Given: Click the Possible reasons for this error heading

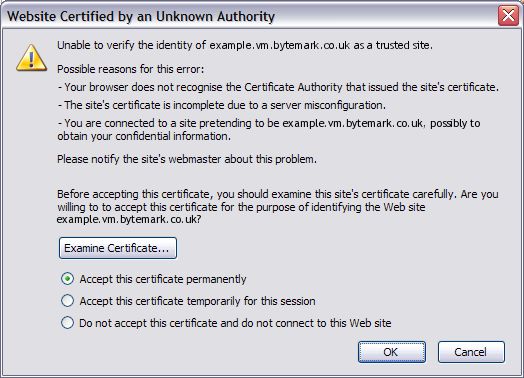Looking at the screenshot, I should [x=130, y=69].
